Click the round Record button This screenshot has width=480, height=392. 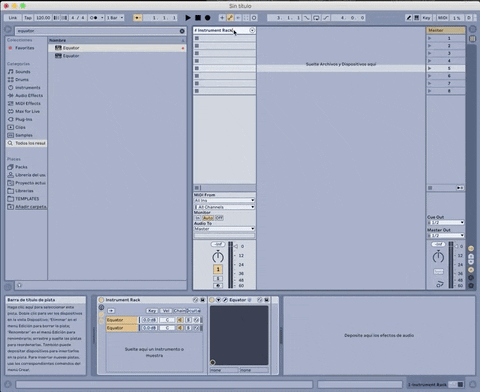(x=207, y=18)
